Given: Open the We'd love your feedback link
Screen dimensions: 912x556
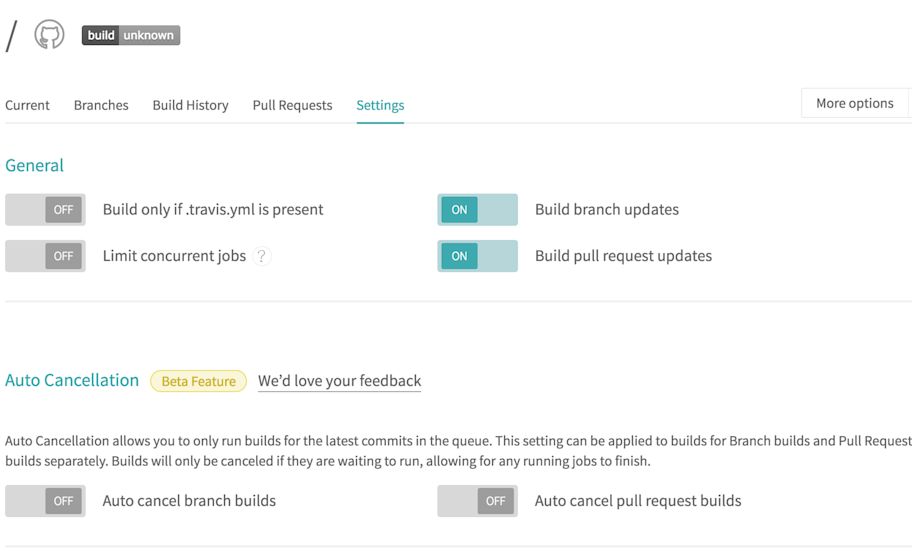Looking at the screenshot, I should (x=339, y=381).
